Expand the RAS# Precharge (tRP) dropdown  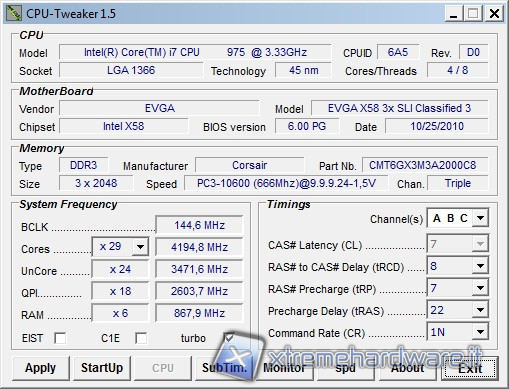(458, 288)
